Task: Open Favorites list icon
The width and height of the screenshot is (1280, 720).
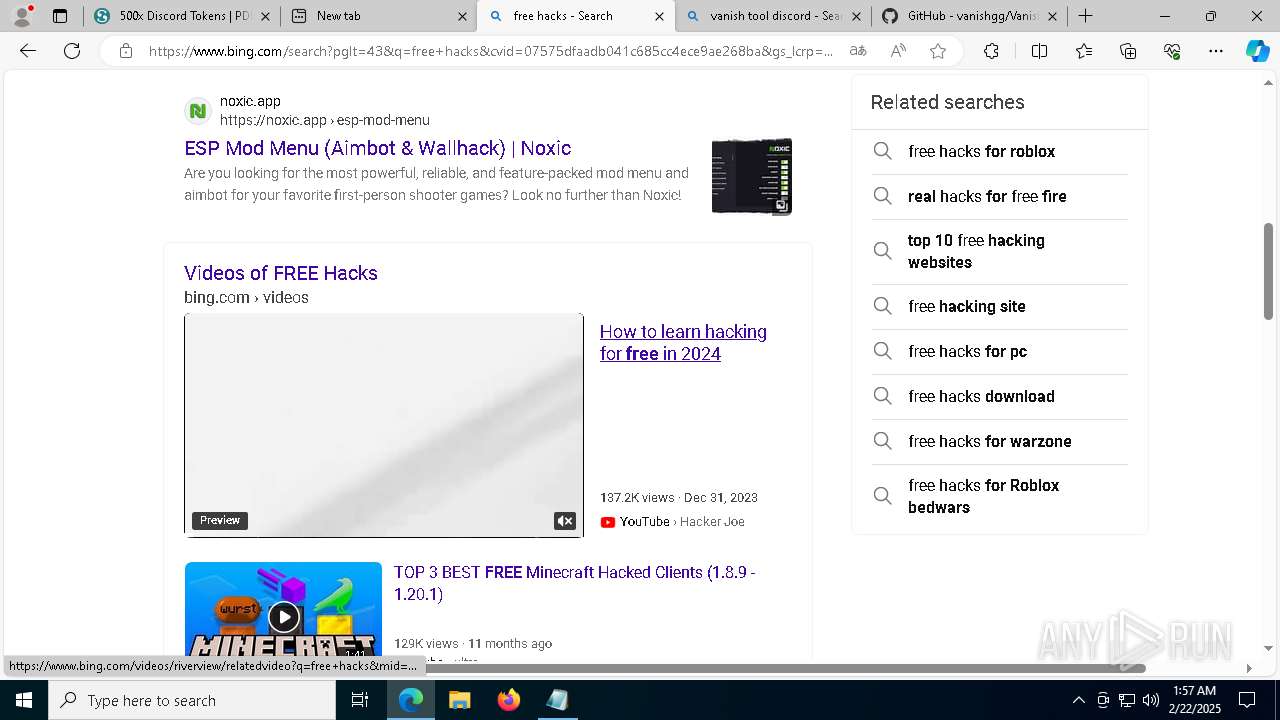Action: [1084, 51]
